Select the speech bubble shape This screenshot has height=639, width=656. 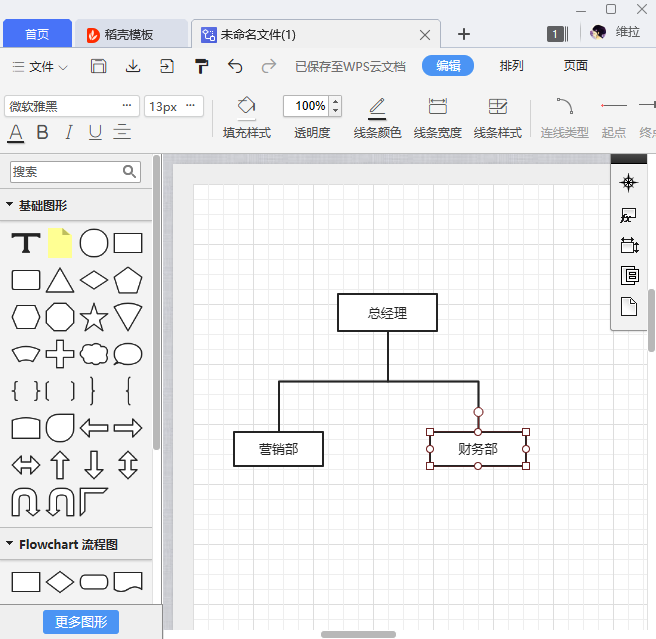tap(128, 354)
